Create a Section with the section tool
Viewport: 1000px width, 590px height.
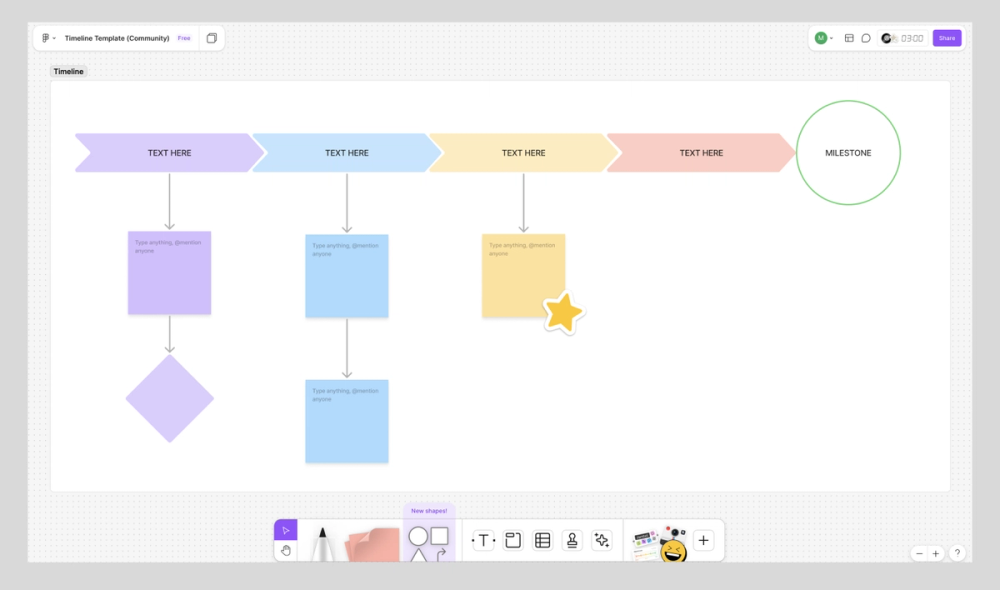[512, 539]
